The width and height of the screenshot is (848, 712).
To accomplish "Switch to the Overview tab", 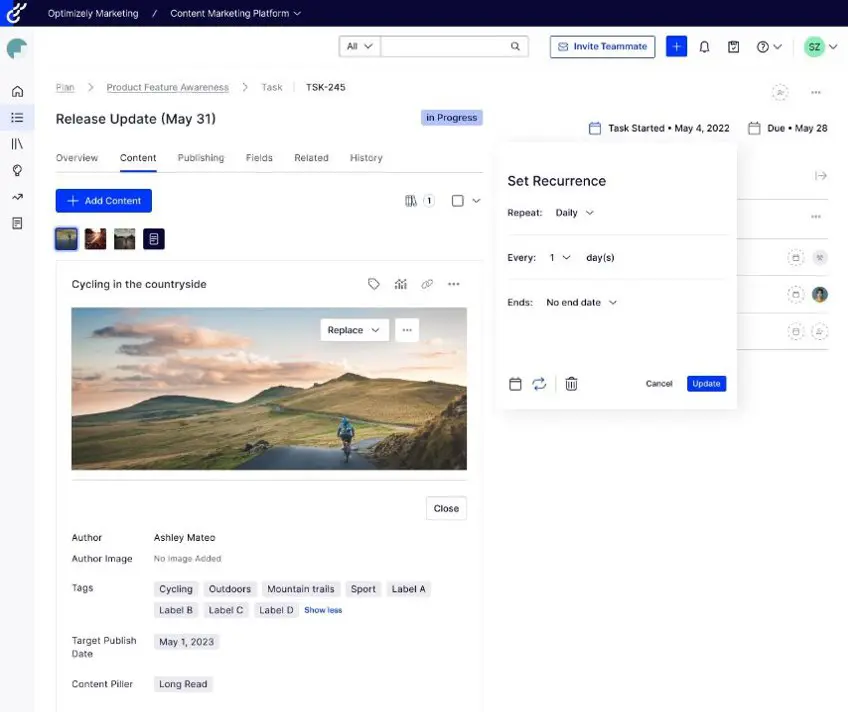I will (77, 158).
